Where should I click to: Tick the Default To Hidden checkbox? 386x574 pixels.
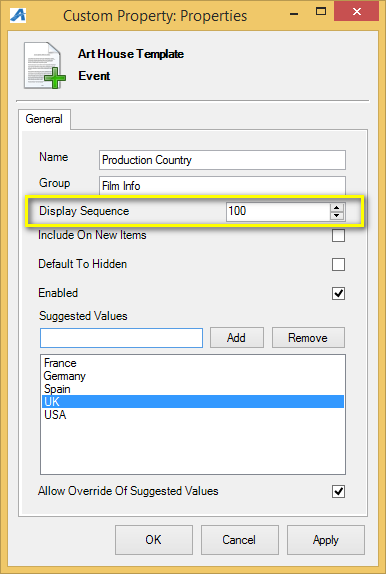[338, 264]
